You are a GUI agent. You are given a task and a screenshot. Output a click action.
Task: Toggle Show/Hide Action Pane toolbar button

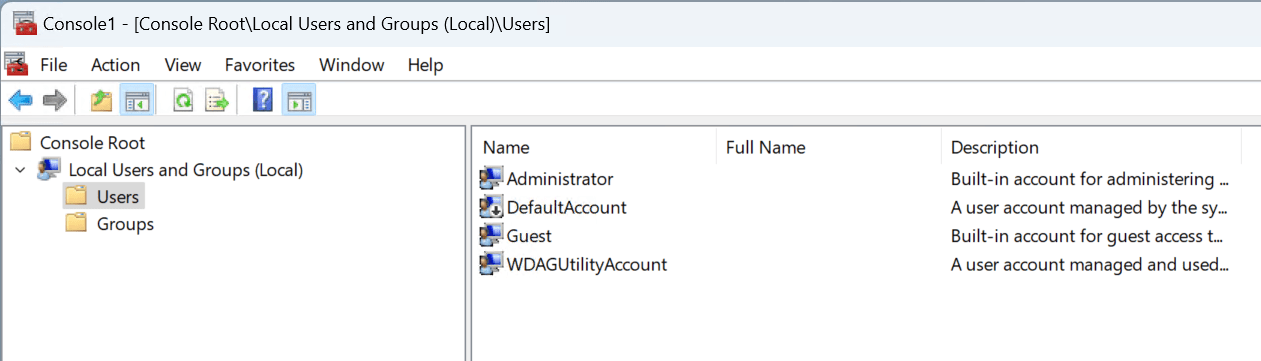pos(299,100)
